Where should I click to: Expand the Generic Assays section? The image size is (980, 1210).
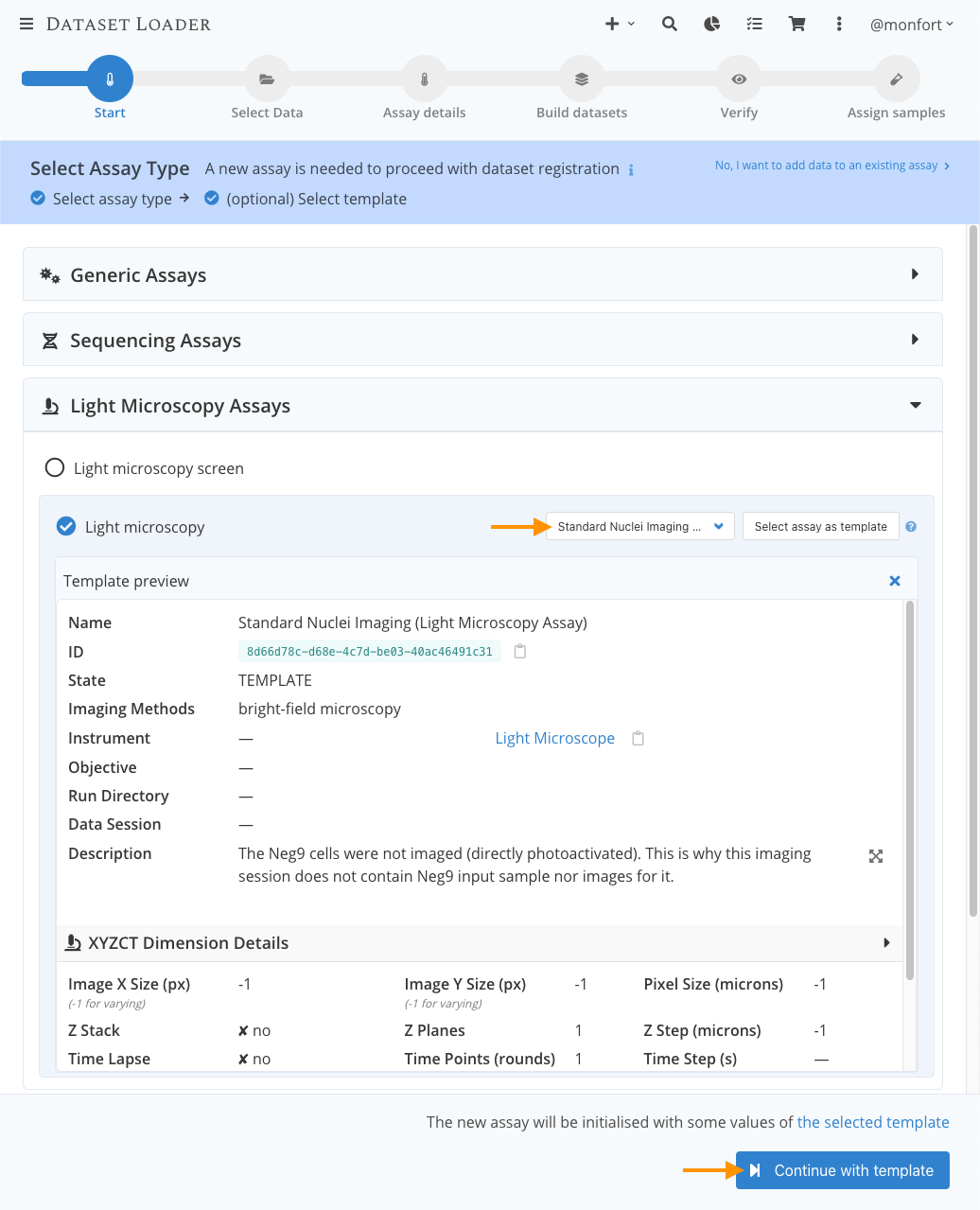coord(482,274)
